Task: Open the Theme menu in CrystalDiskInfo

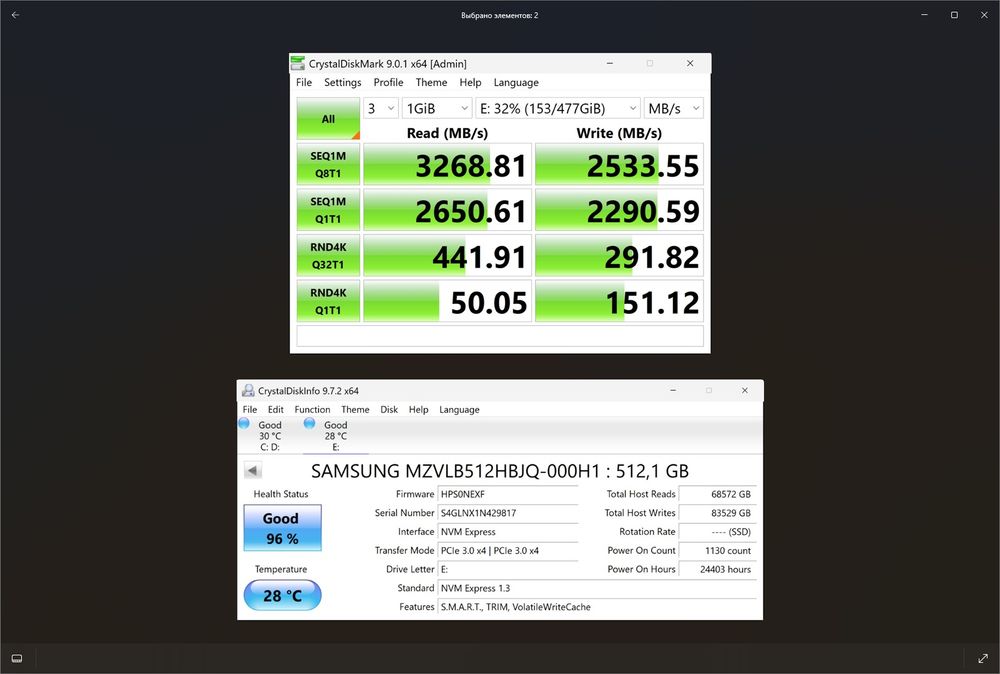Action: [355, 409]
